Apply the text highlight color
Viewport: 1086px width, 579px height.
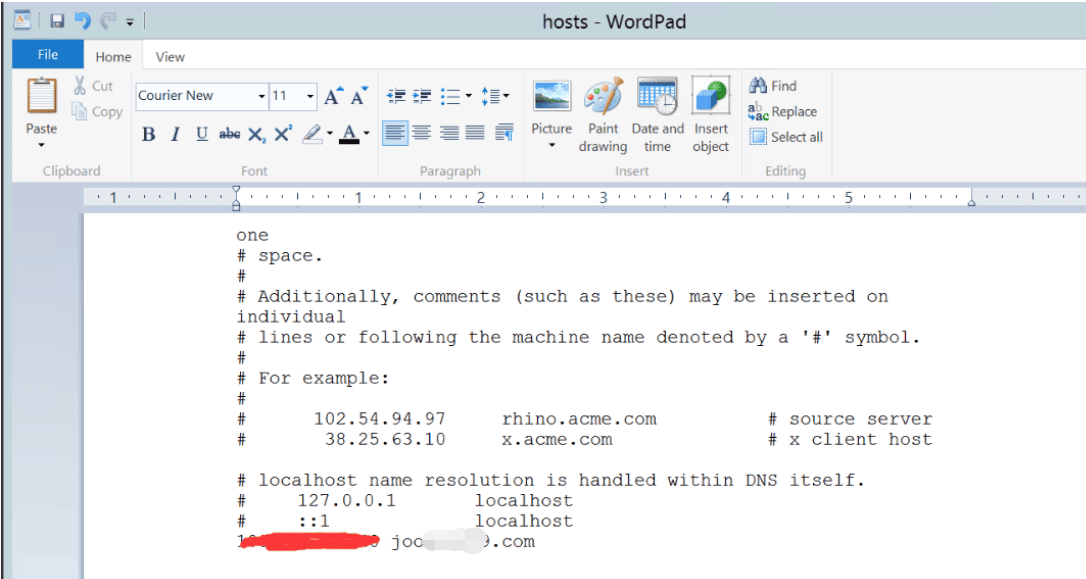(x=312, y=134)
